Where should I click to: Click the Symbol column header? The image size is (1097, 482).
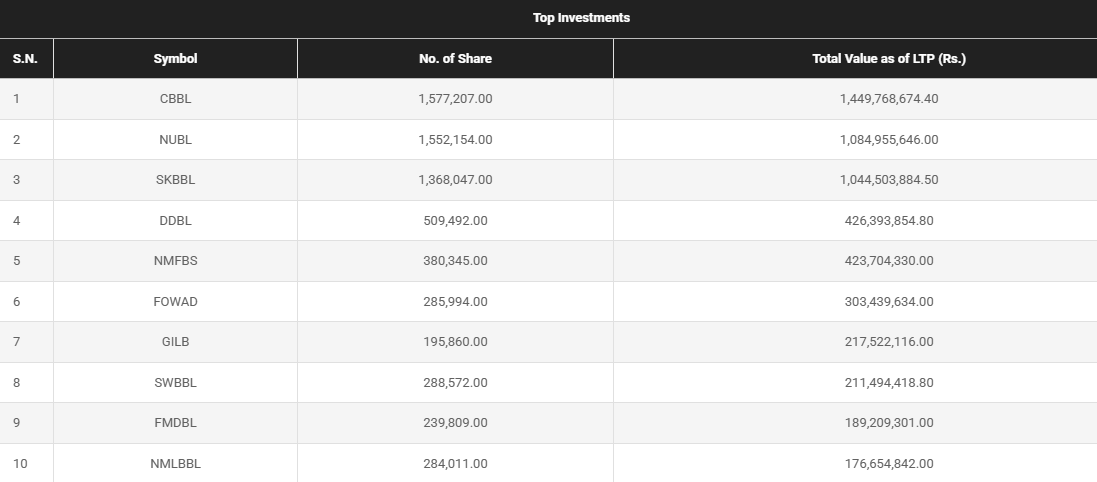coord(175,59)
